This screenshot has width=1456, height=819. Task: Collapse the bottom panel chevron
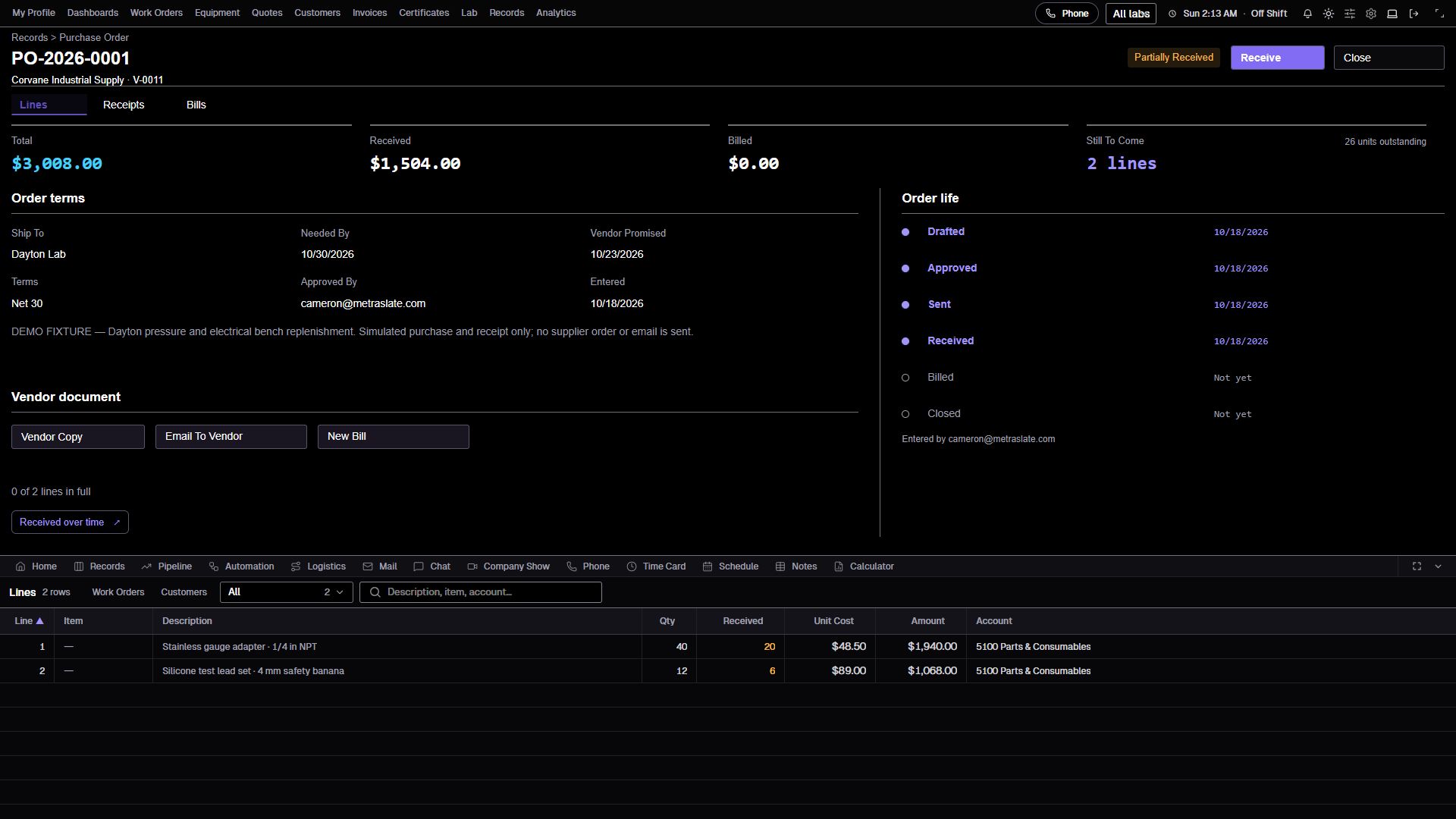click(x=1438, y=566)
